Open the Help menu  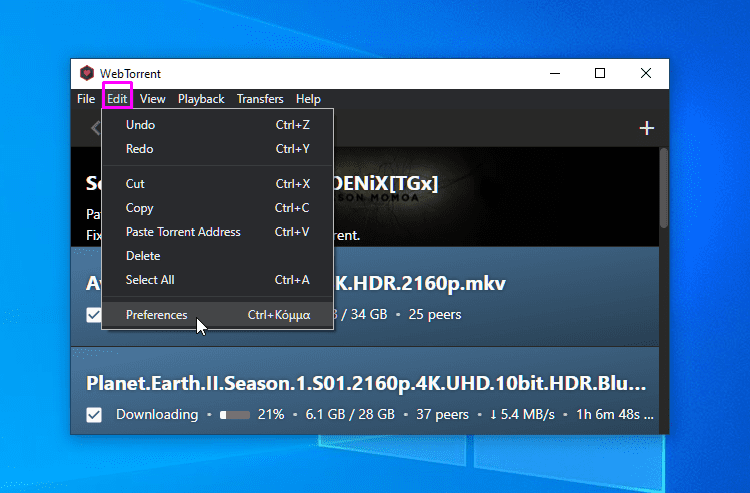(x=308, y=99)
